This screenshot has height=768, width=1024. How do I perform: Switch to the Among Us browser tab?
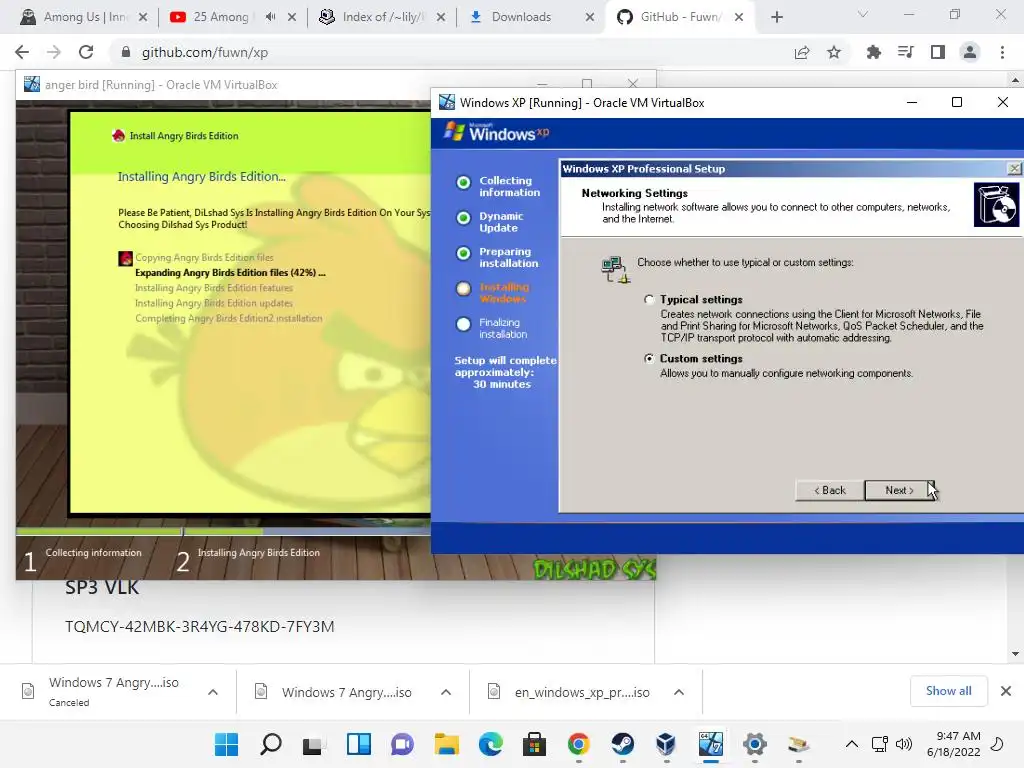[x=82, y=17]
